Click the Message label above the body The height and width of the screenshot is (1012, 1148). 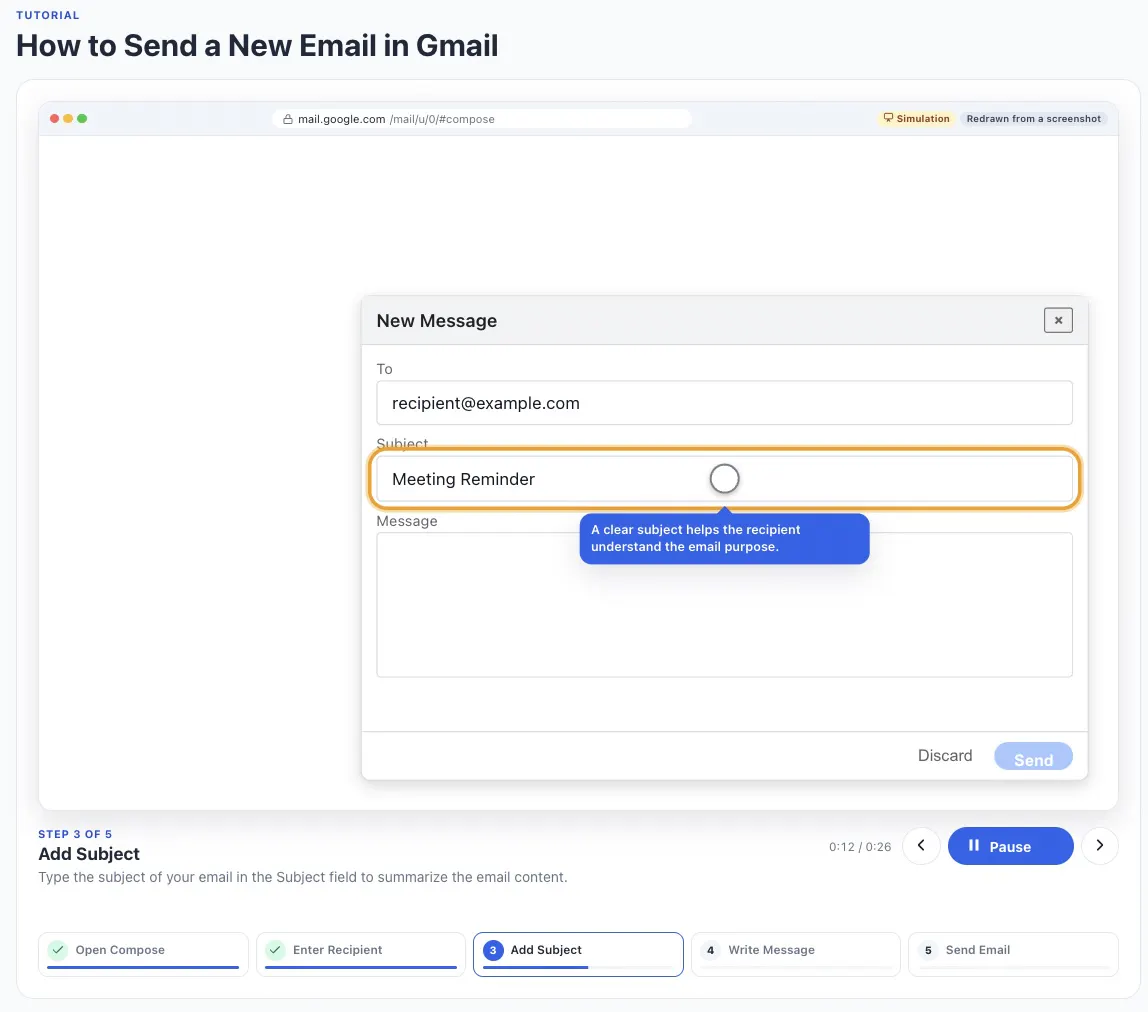[406, 521]
